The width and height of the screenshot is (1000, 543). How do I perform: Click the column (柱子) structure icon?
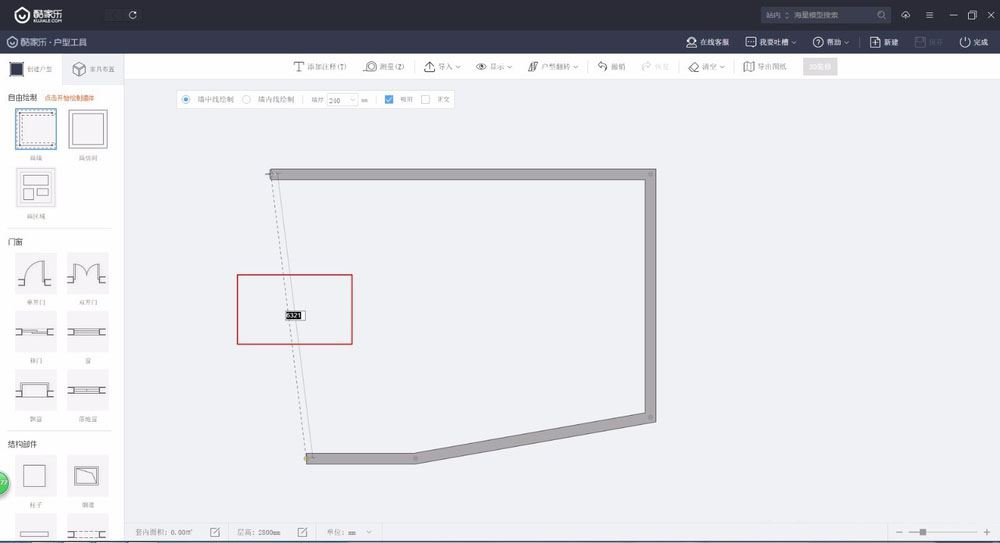tap(35, 476)
